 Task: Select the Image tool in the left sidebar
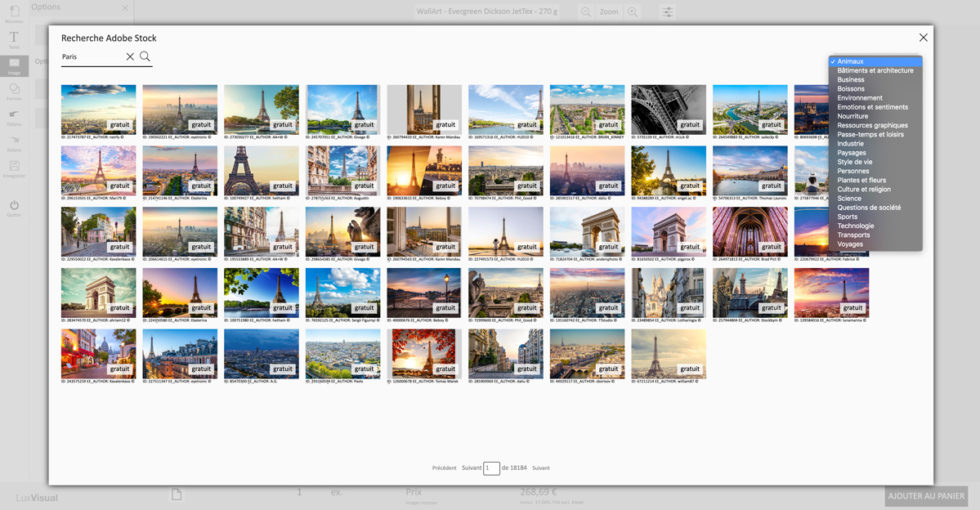point(14,66)
